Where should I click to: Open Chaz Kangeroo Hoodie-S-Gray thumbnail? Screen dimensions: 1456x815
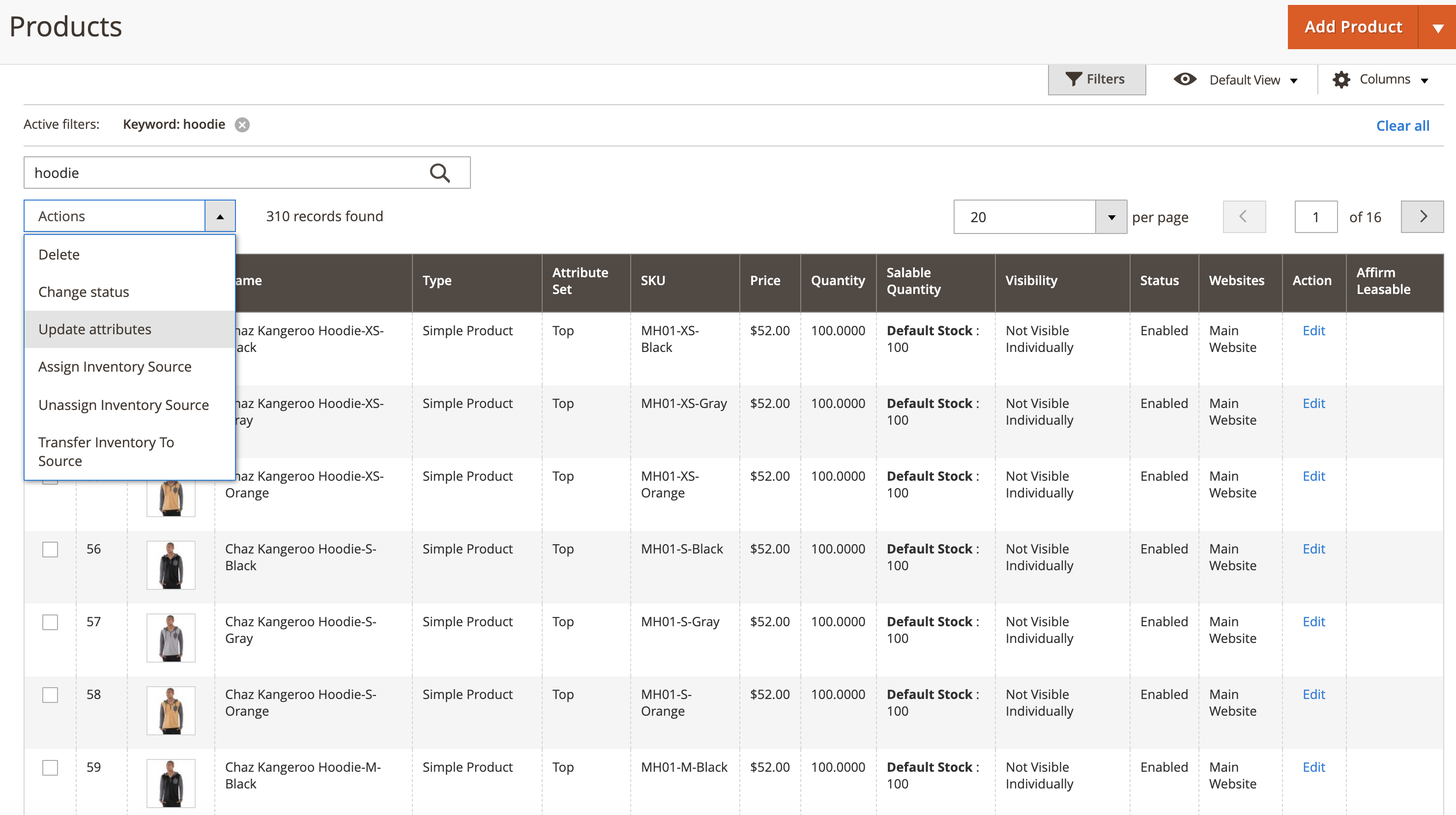171,638
